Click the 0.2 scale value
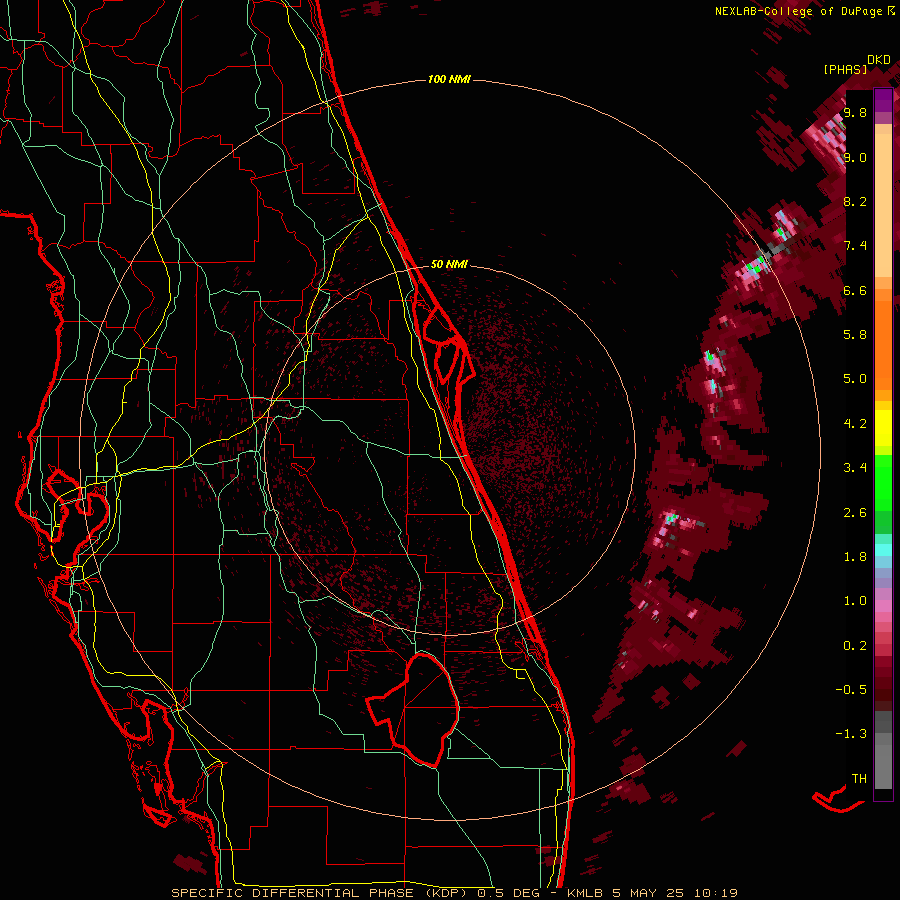 (x=855, y=646)
